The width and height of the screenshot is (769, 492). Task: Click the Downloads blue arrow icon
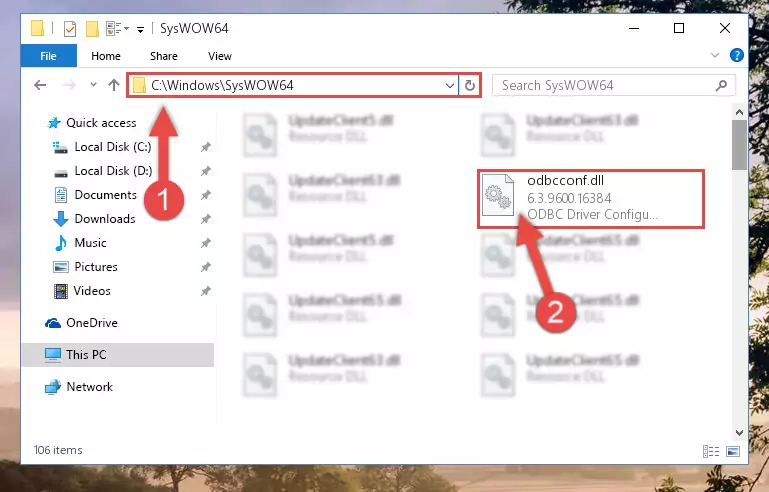[x=61, y=219]
